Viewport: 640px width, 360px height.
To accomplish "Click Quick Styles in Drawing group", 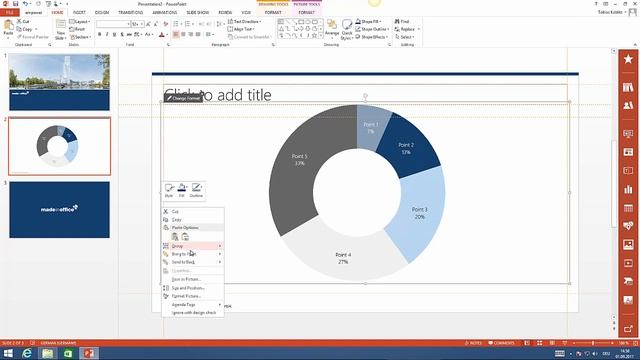I will tap(347, 29).
